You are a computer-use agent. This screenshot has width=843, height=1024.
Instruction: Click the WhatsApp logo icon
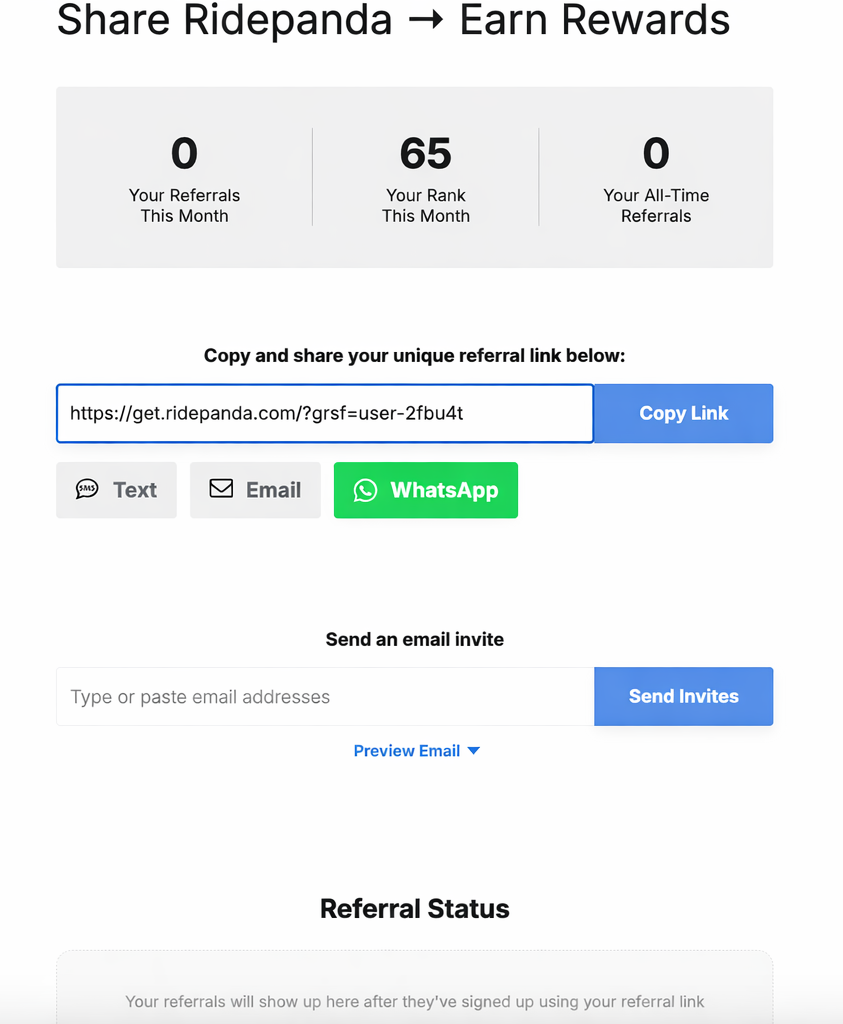(365, 490)
